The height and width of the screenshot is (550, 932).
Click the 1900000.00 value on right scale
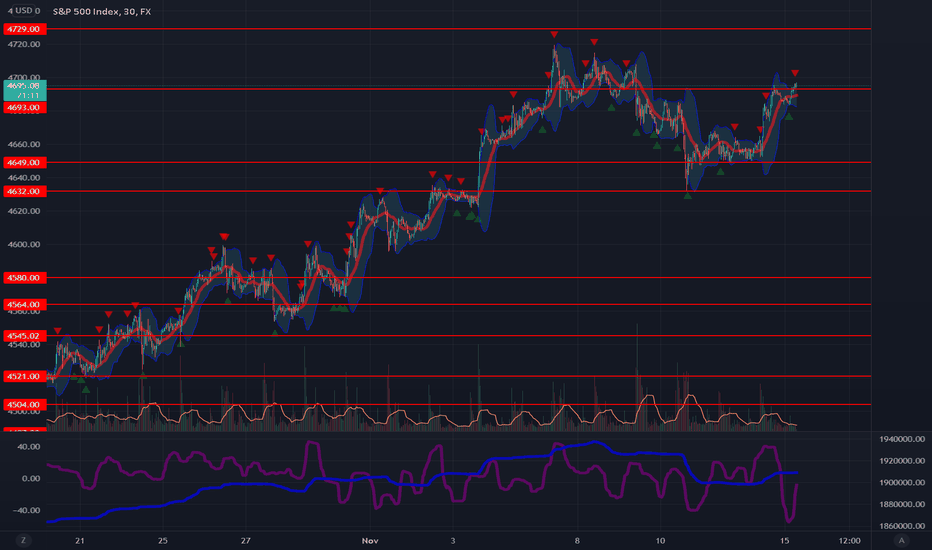click(x=902, y=483)
